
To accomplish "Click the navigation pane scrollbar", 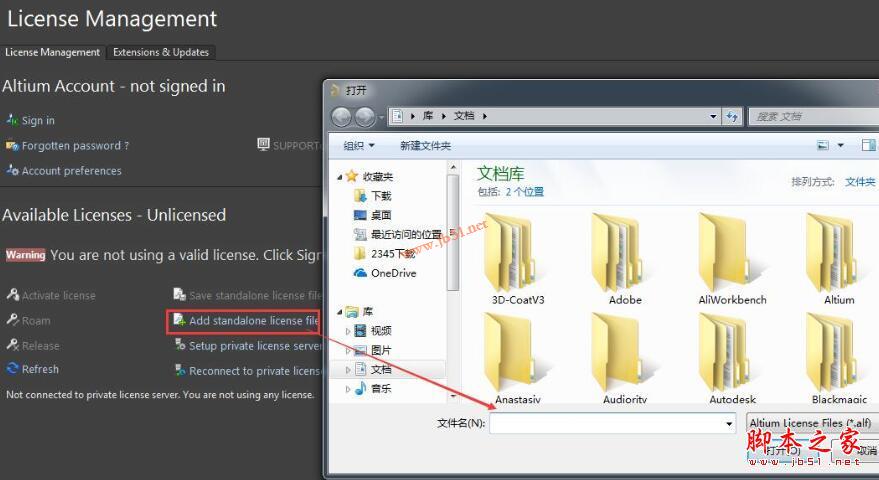I will [453, 232].
